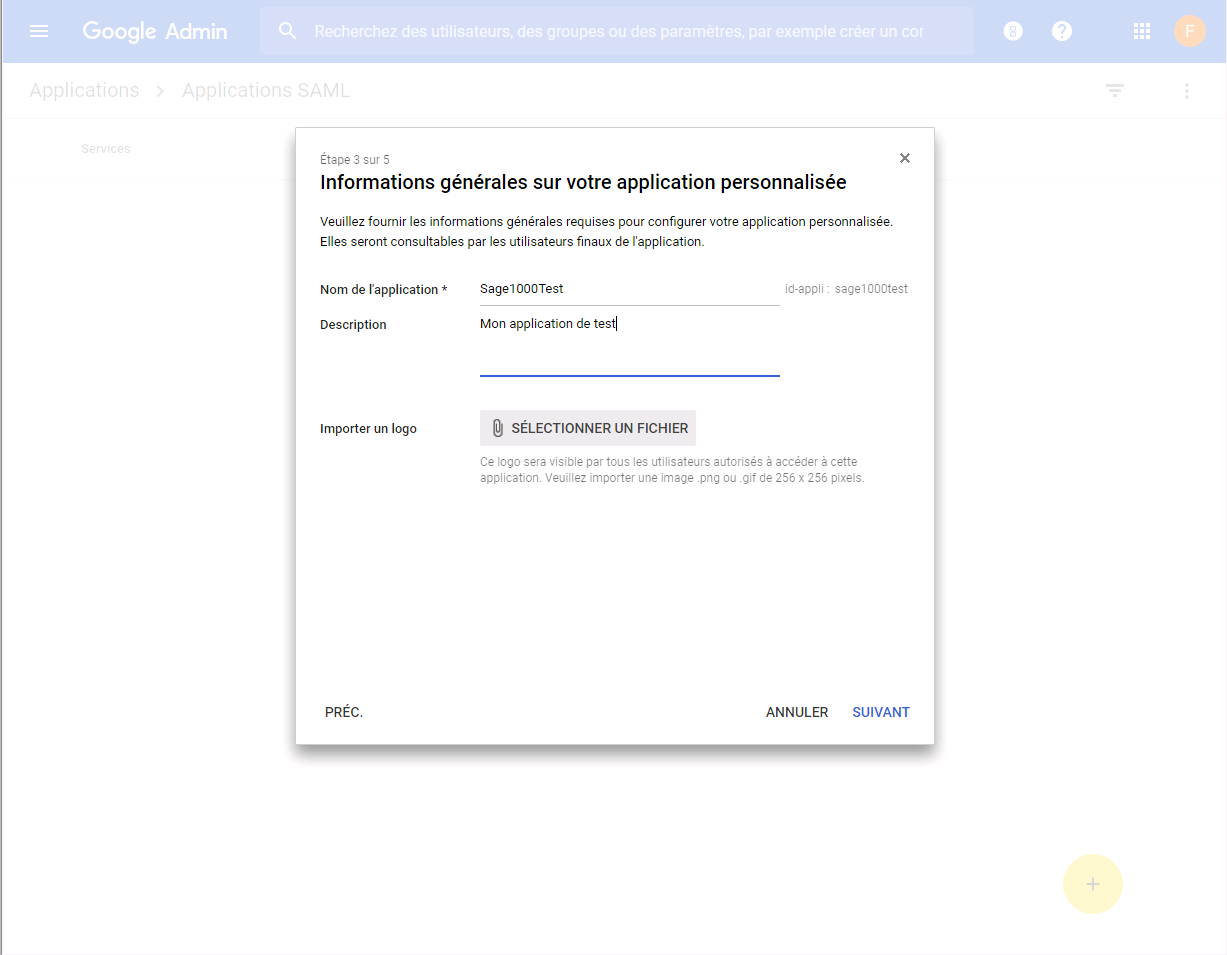Open the support assistant hourglass icon
This screenshot has height=955, width=1227.
pos(1013,31)
